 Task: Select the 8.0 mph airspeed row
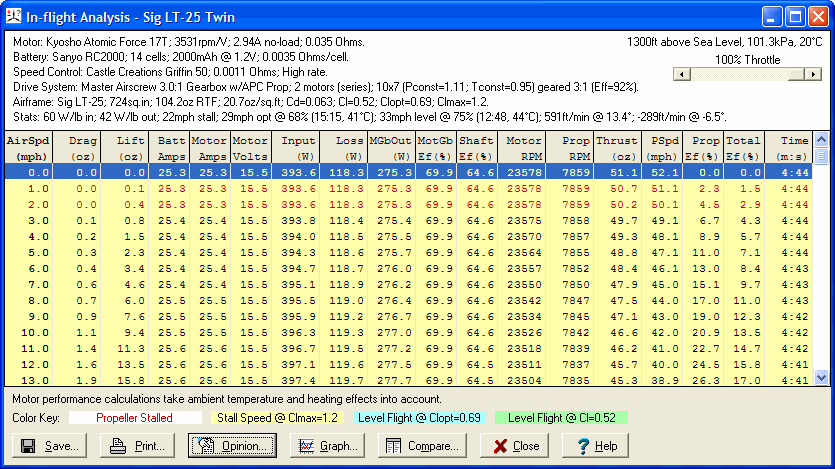[x=409, y=301]
